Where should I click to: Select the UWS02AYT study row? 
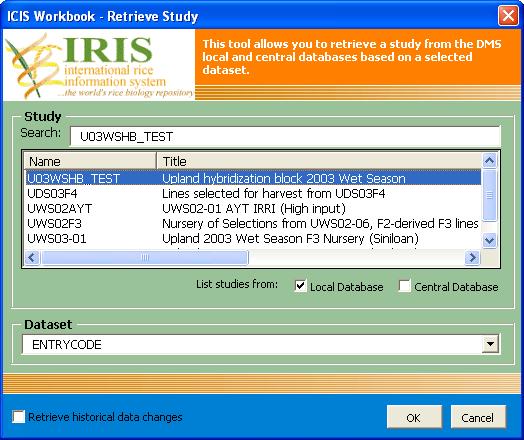253,208
